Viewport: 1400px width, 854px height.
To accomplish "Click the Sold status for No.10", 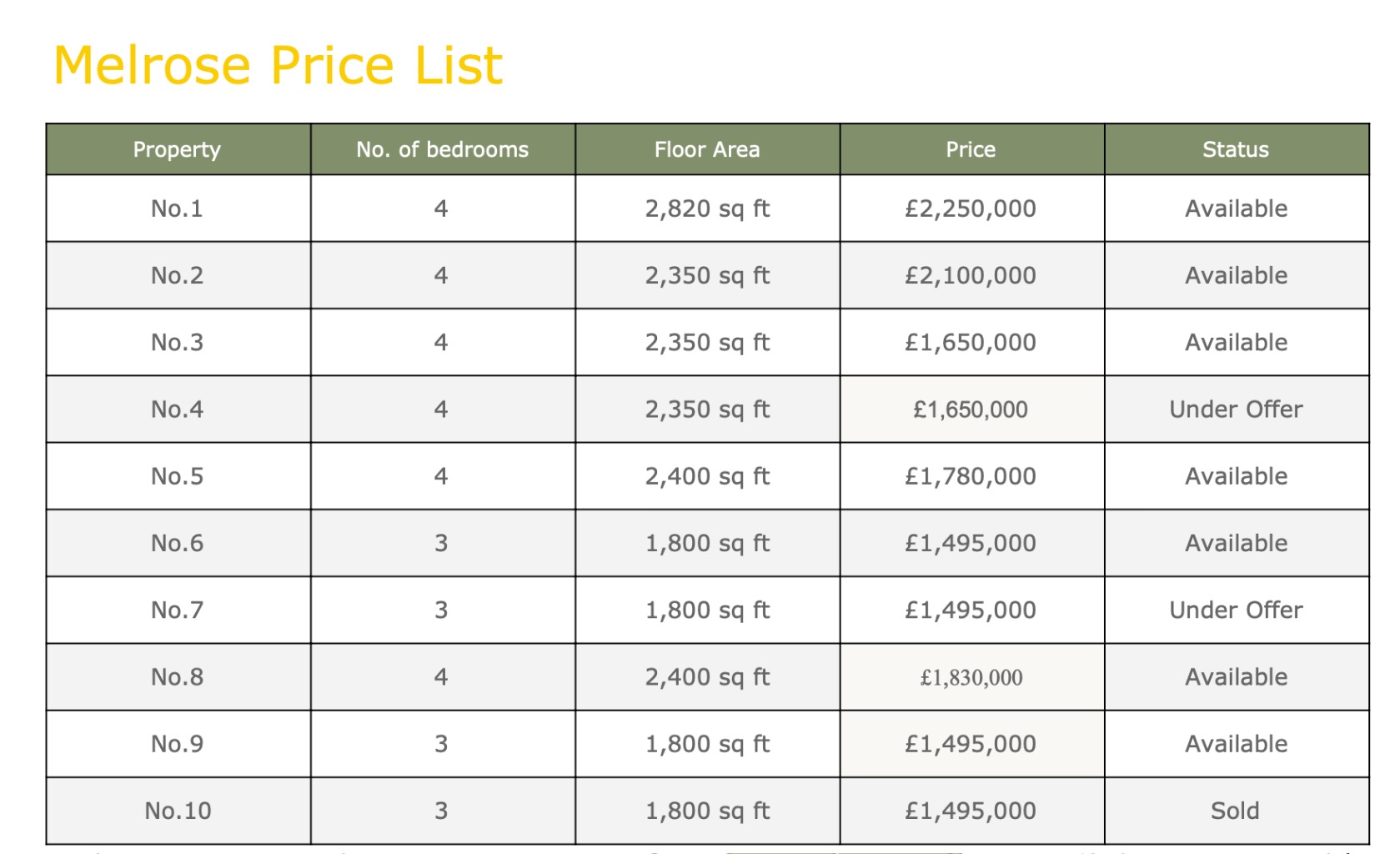I will [x=1237, y=811].
